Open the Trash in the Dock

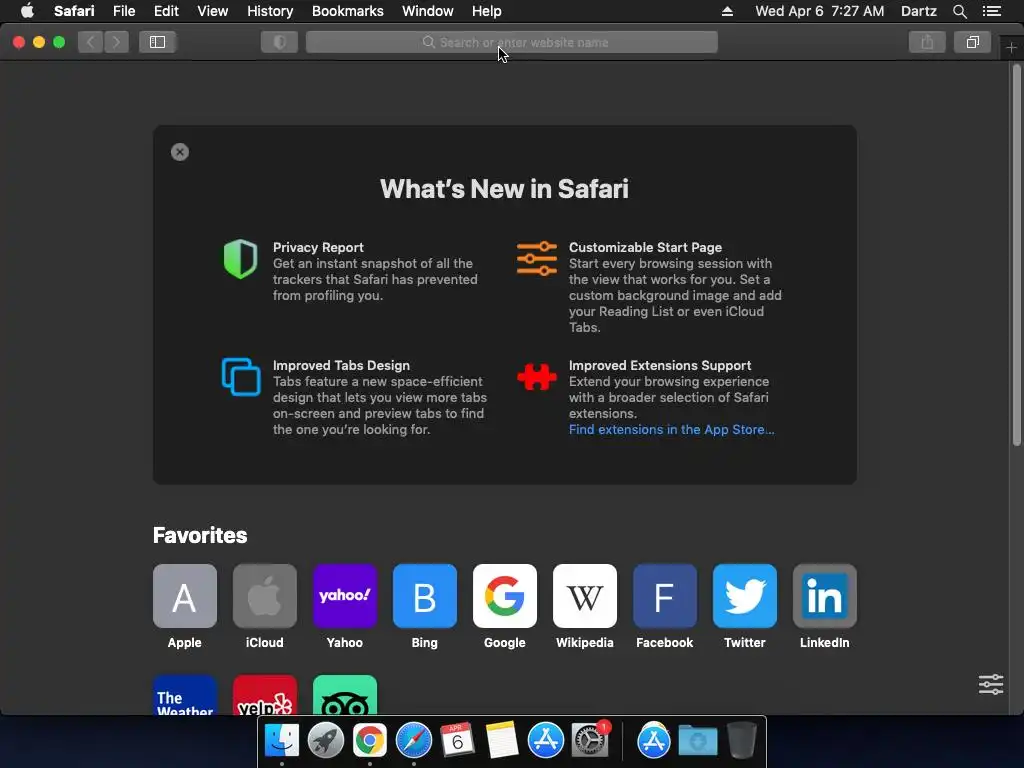pos(741,740)
